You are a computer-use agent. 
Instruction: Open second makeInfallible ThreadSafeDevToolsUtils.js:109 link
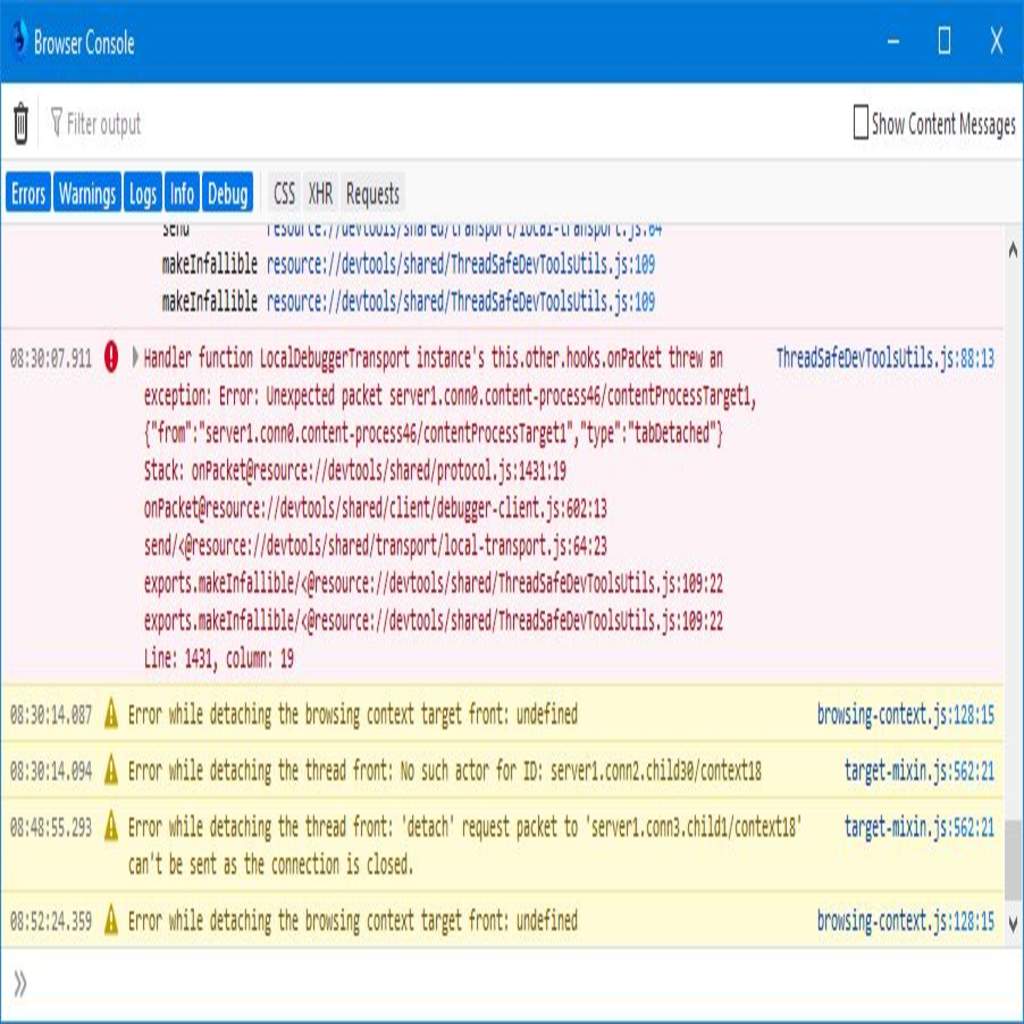click(x=460, y=302)
